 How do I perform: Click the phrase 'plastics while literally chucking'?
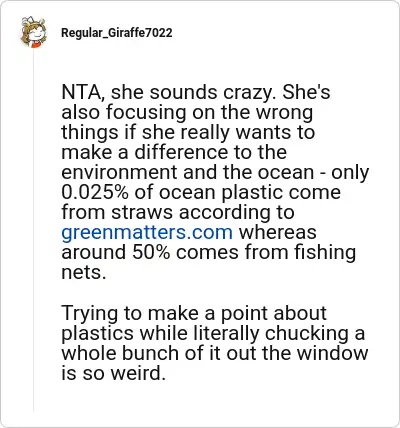(205, 333)
